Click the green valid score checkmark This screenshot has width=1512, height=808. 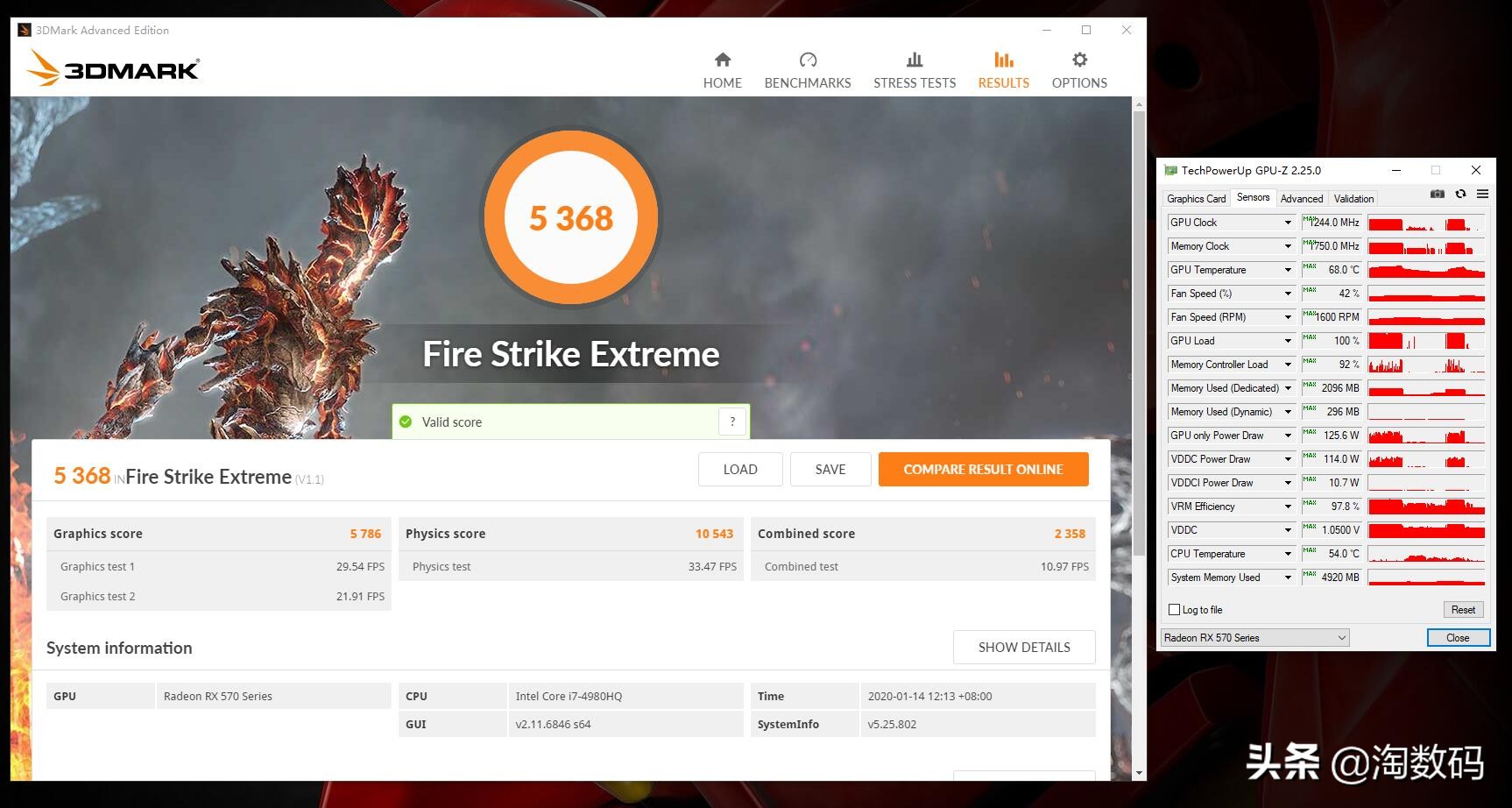[x=406, y=422]
